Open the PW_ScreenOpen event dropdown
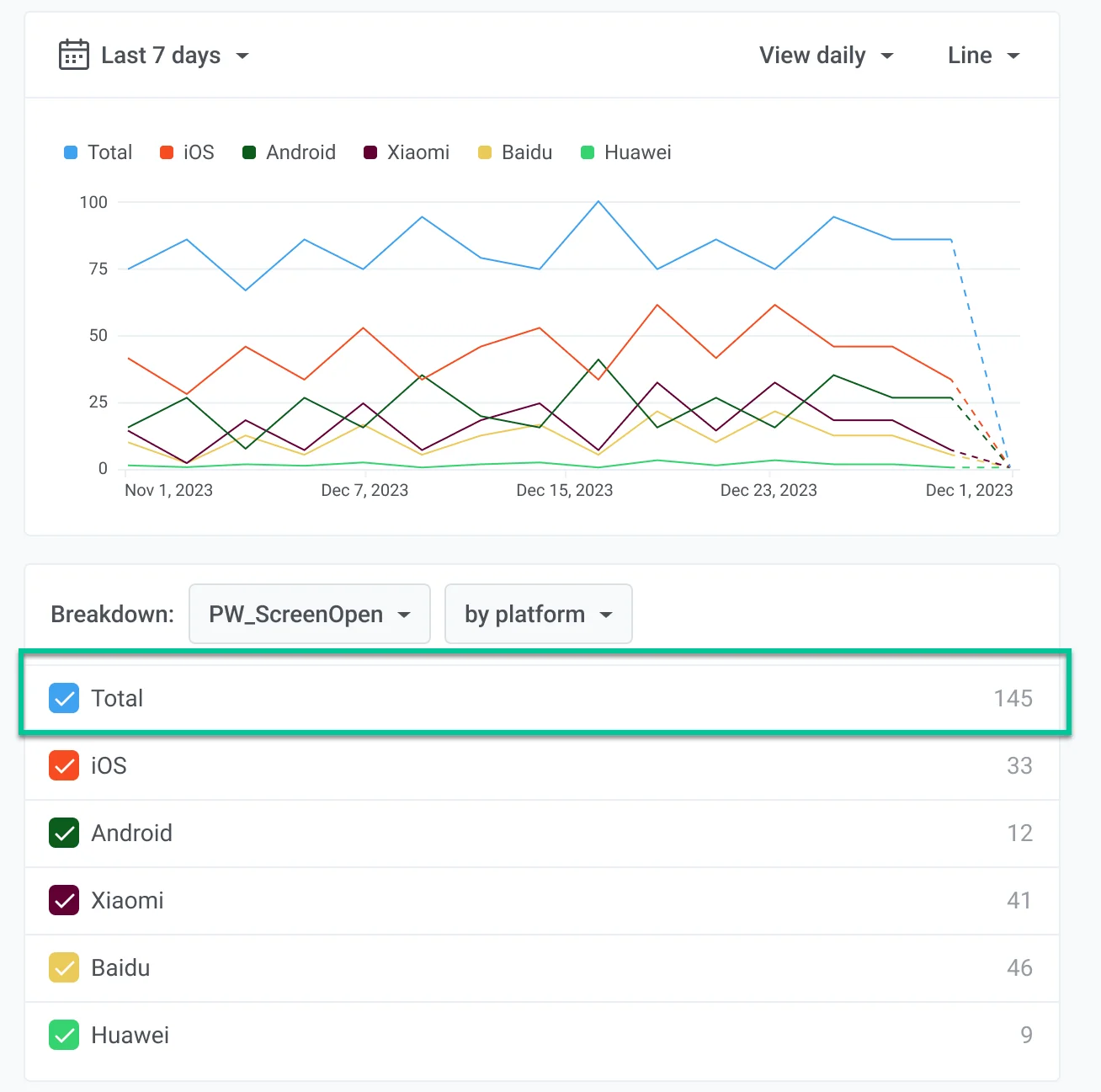 [x=309, y=615]
